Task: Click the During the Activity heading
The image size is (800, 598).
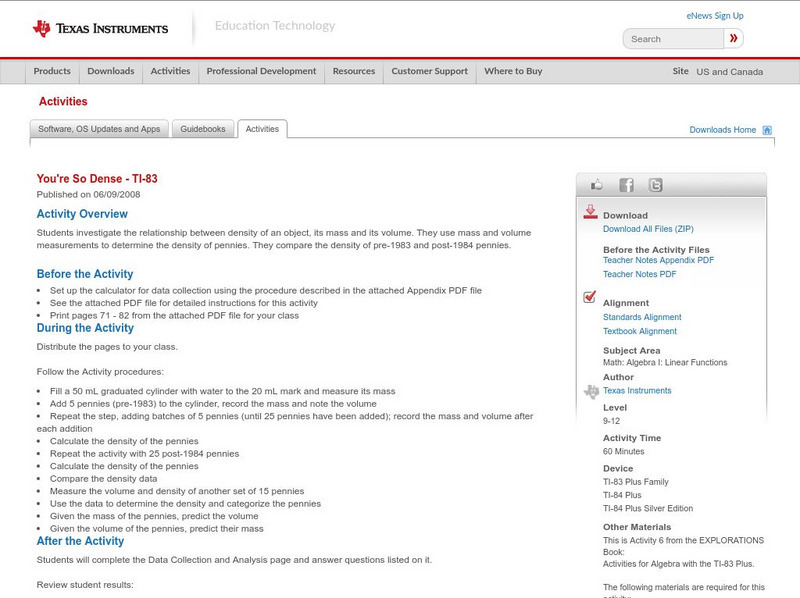Action: [x=85, y=328]
